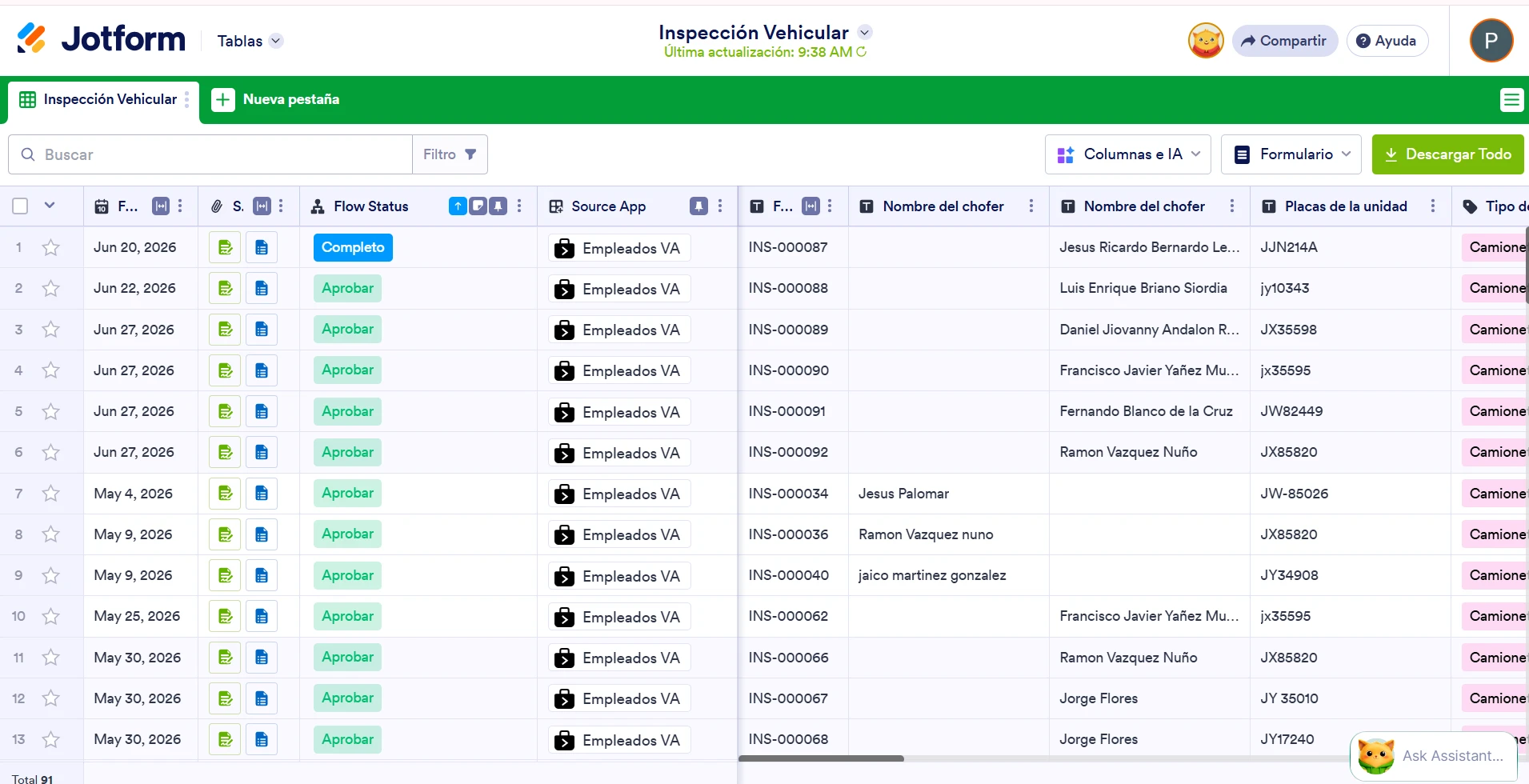The height and width of the screenshot is (784, 1529).
Task: Click the document view icon for Jun 20, 2026
Action: 262,248
